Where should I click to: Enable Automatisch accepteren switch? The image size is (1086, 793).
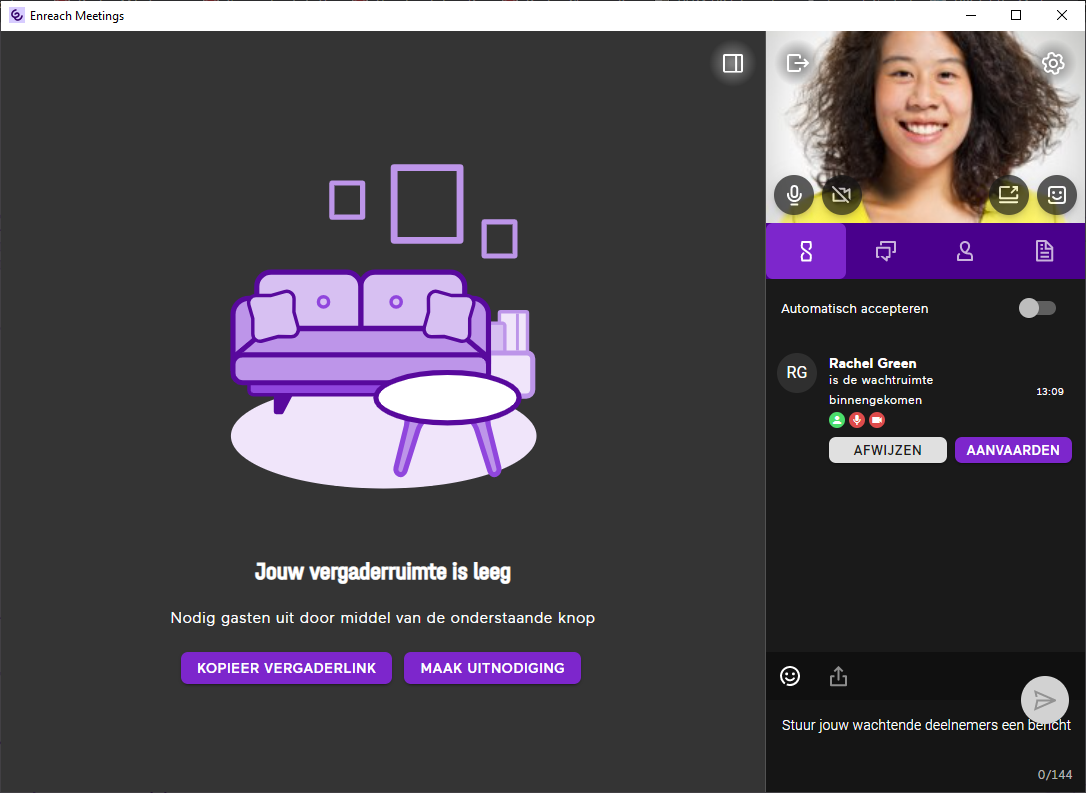click(1037, 308)
